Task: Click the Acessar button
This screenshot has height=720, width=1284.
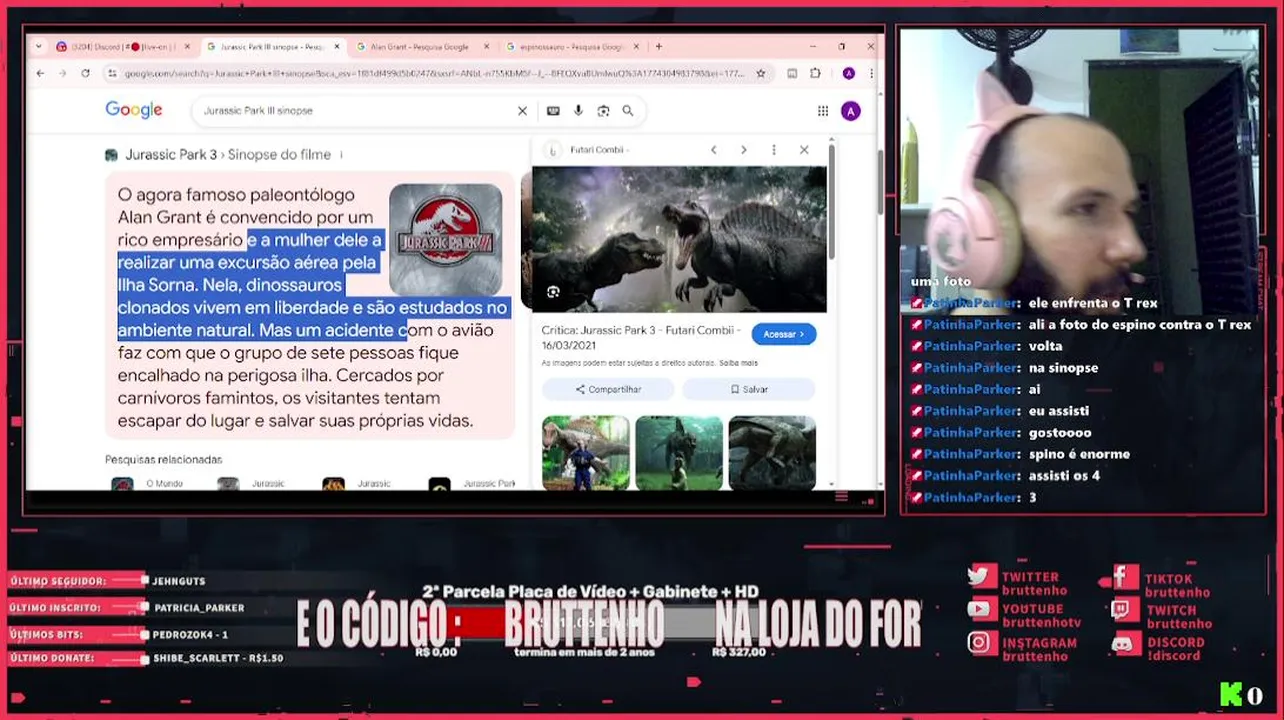Action: pyautogui.click(x=783, y=334)
